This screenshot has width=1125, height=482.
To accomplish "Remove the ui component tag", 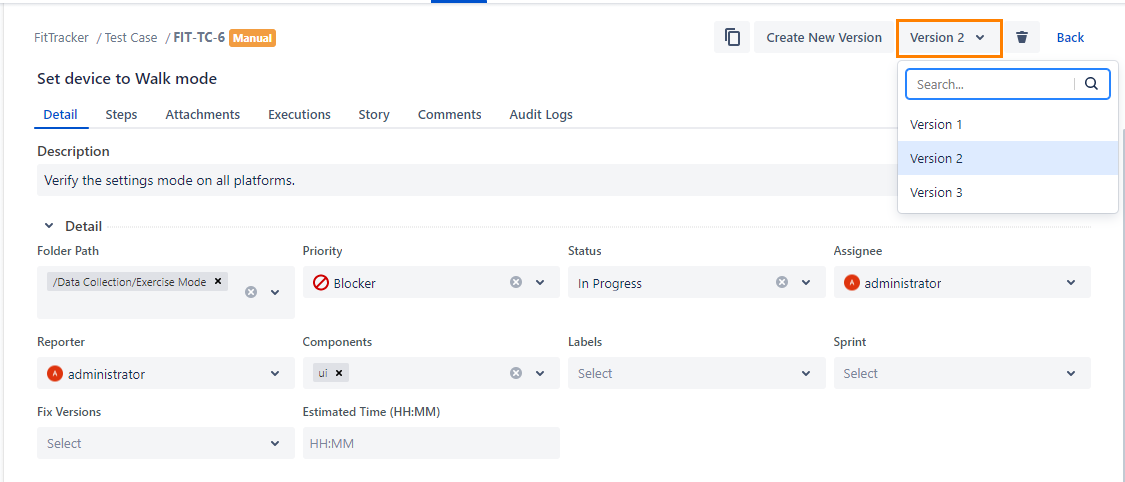I will [339, 373].
